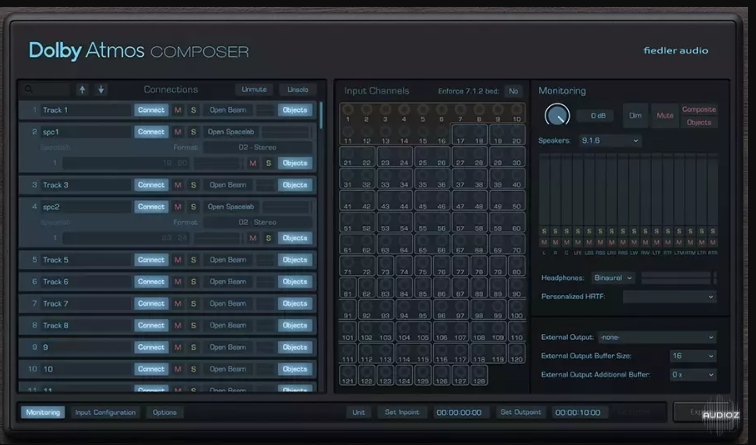
Task: Click the Track 5 name field
Action: coord(86,260)
